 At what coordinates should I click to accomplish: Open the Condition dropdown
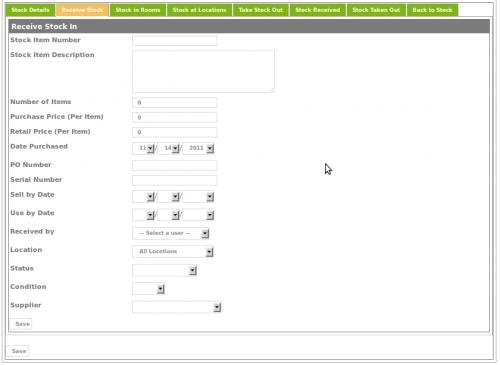coord(148,289)
